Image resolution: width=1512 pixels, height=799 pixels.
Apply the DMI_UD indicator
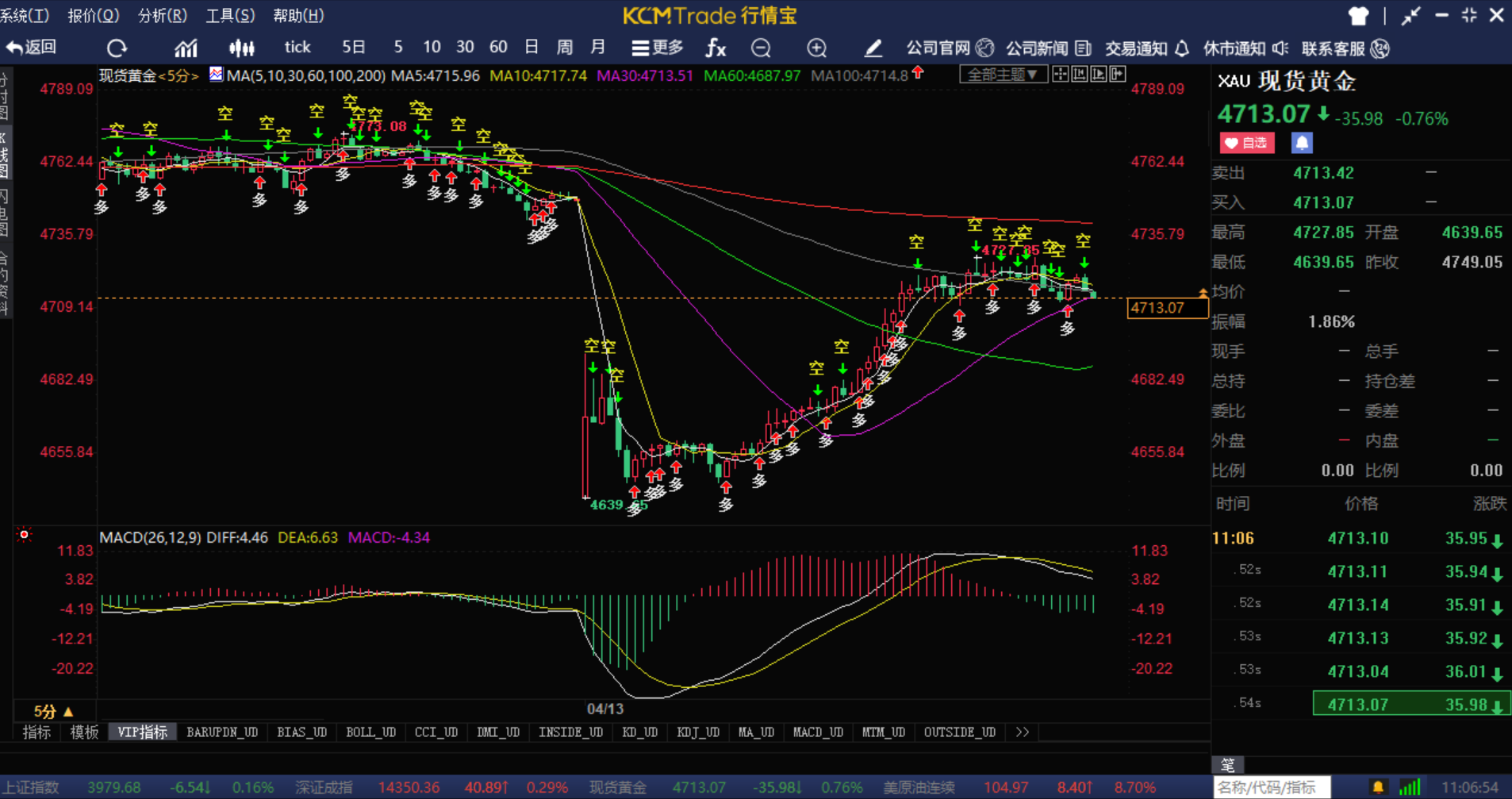[498, 732]
